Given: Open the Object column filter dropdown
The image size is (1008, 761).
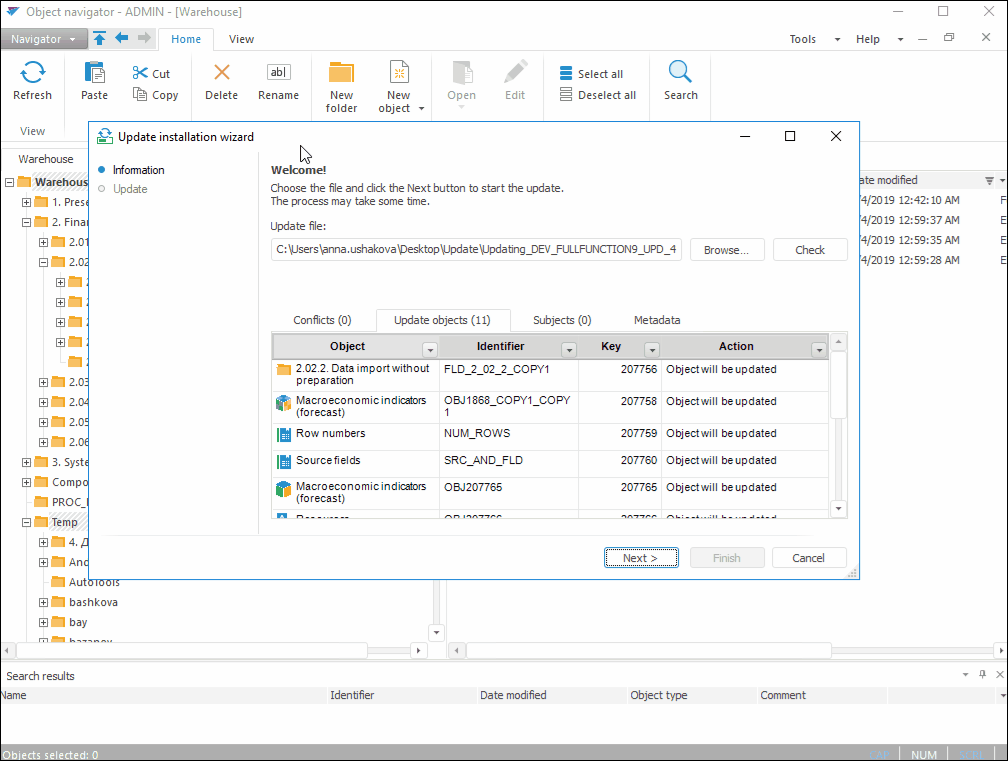Looking at the screenshot, I should 429,349.
